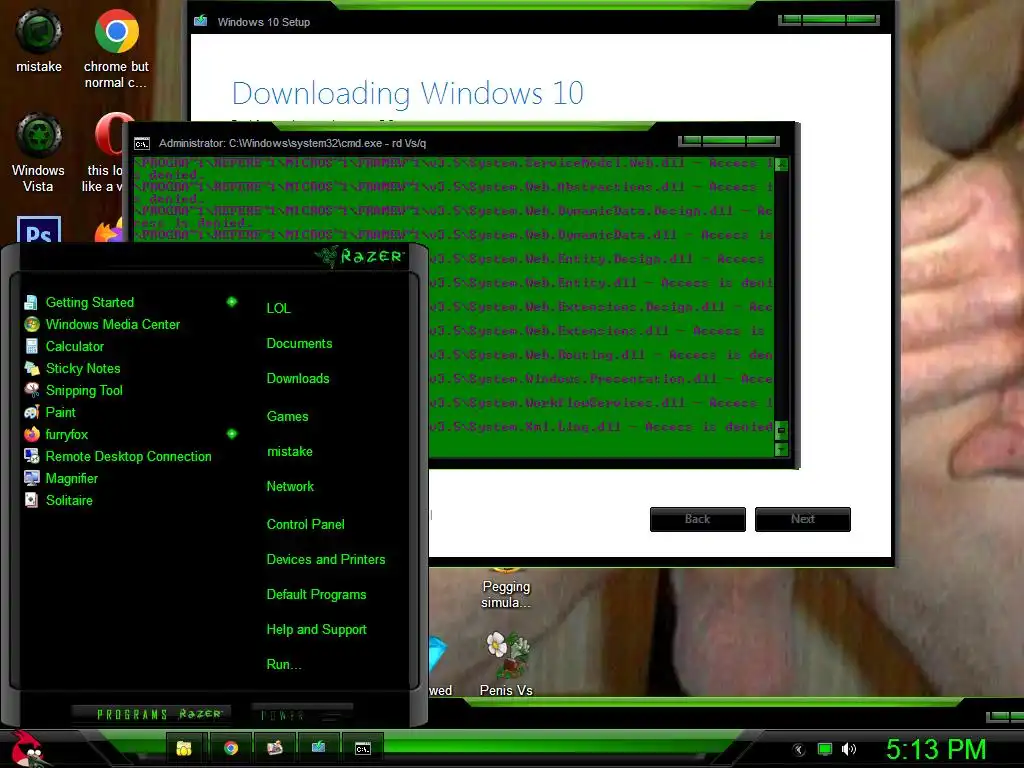Click the network monitor tray icon
Image resolution: width=1024 pixels, height=768 pixels.
tap(825, 749)
